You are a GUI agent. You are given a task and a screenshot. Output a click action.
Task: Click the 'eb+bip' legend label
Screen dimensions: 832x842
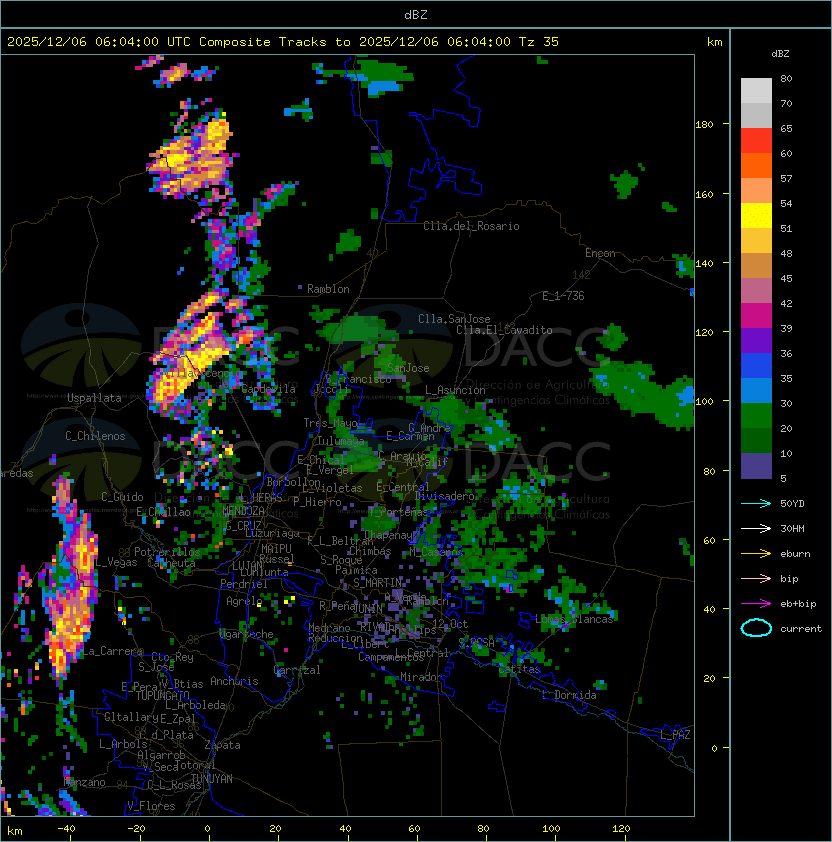click(798, 604)
